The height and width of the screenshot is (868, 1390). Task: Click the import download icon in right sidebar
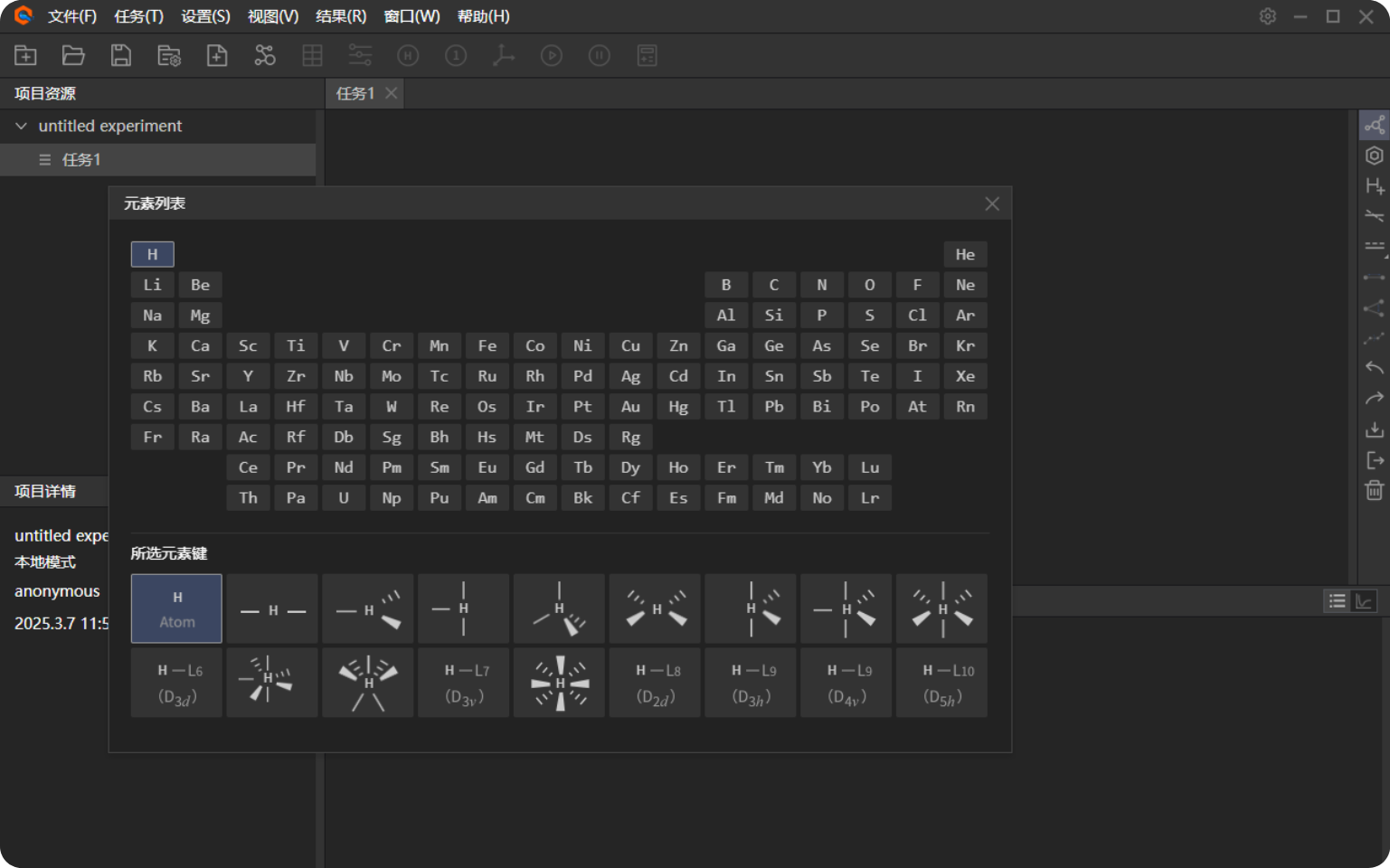click(x=1374, y=429)
